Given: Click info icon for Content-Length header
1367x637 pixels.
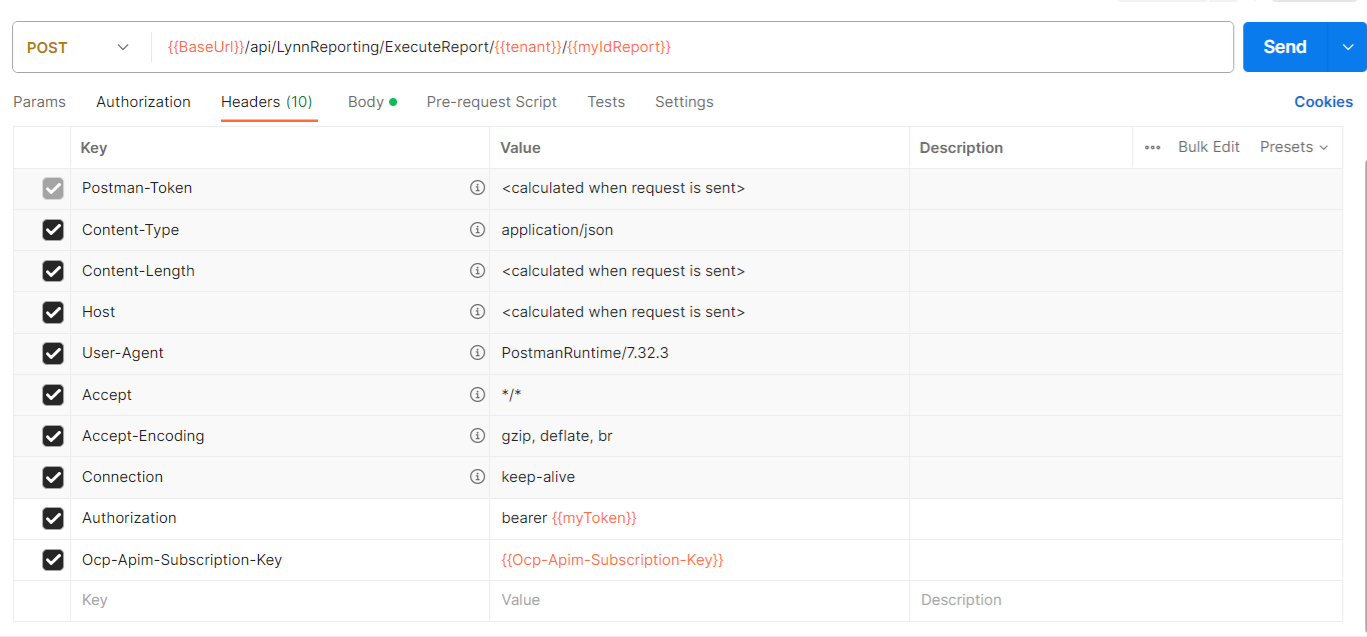Looking at the screenshot, I should (477, 271).
